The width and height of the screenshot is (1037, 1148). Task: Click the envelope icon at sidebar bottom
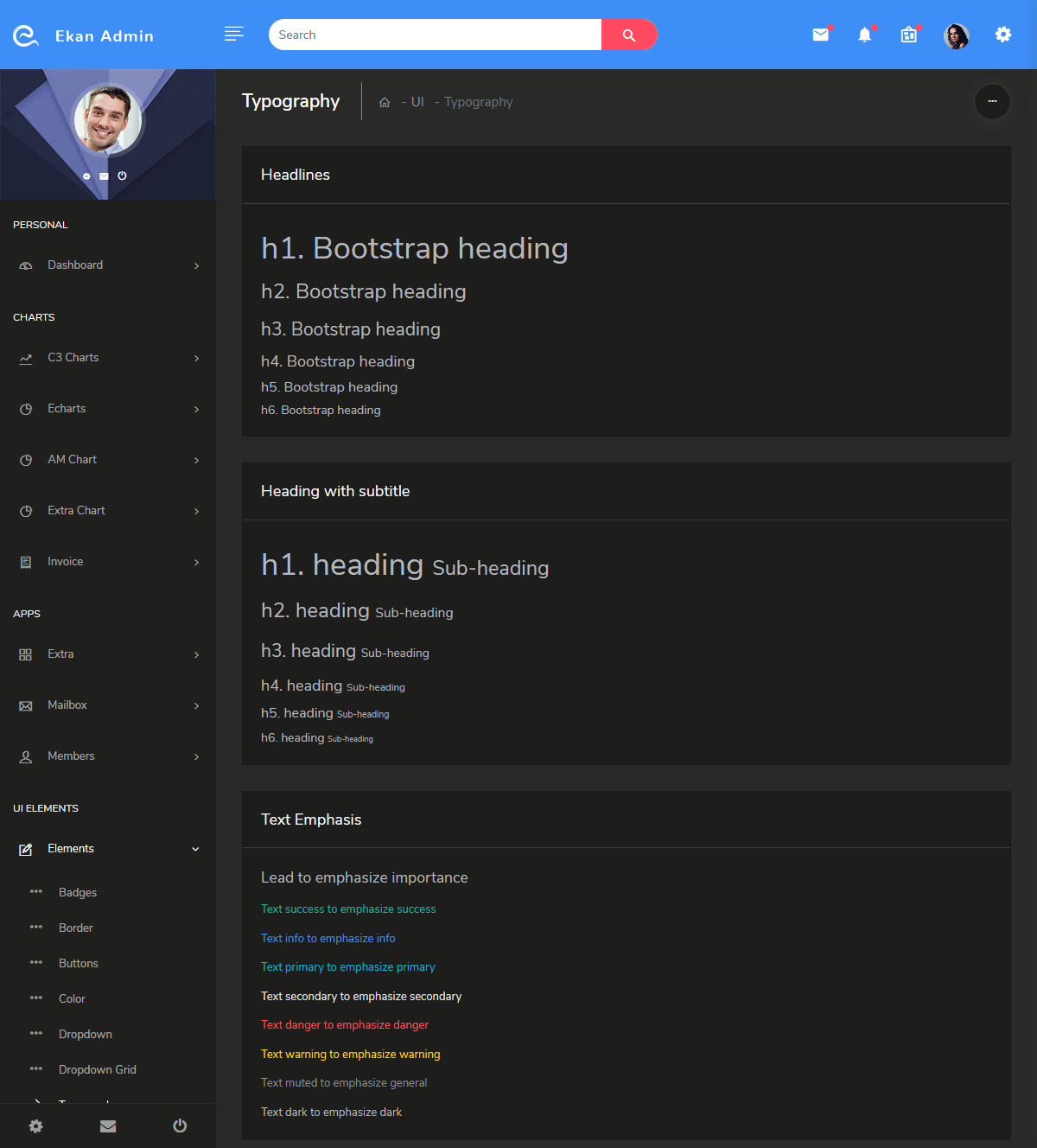pos(108,1126)
